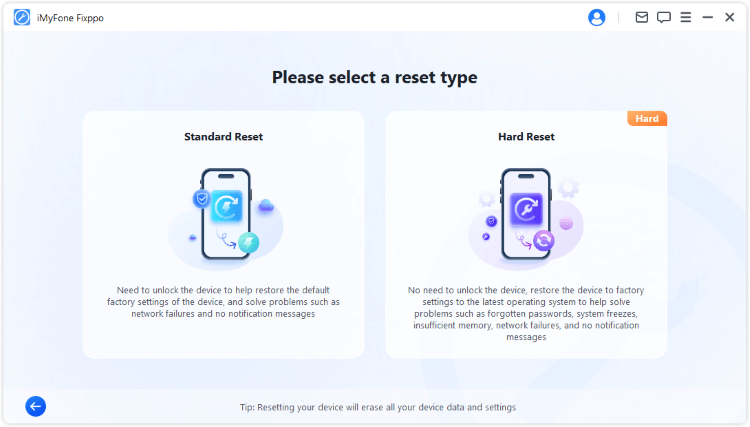Select the Standard Reset option title
Screen dimensions: 750x427
pyautogui.click(x=223, y=137)
